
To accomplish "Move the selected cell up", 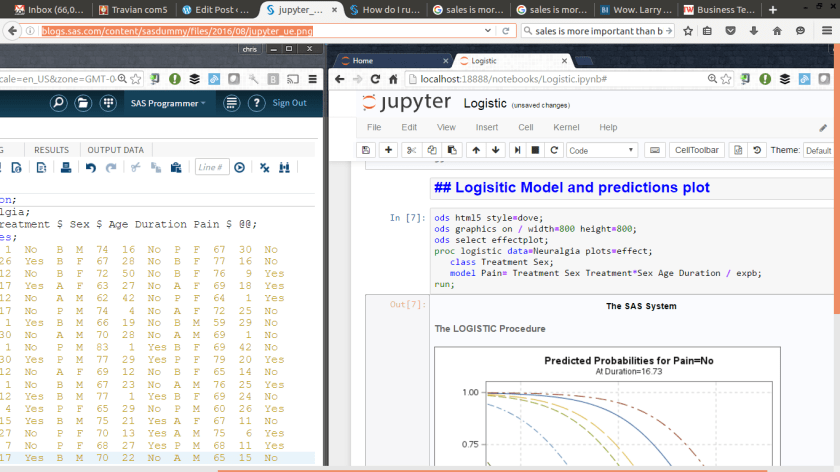I will click(476, 151).
